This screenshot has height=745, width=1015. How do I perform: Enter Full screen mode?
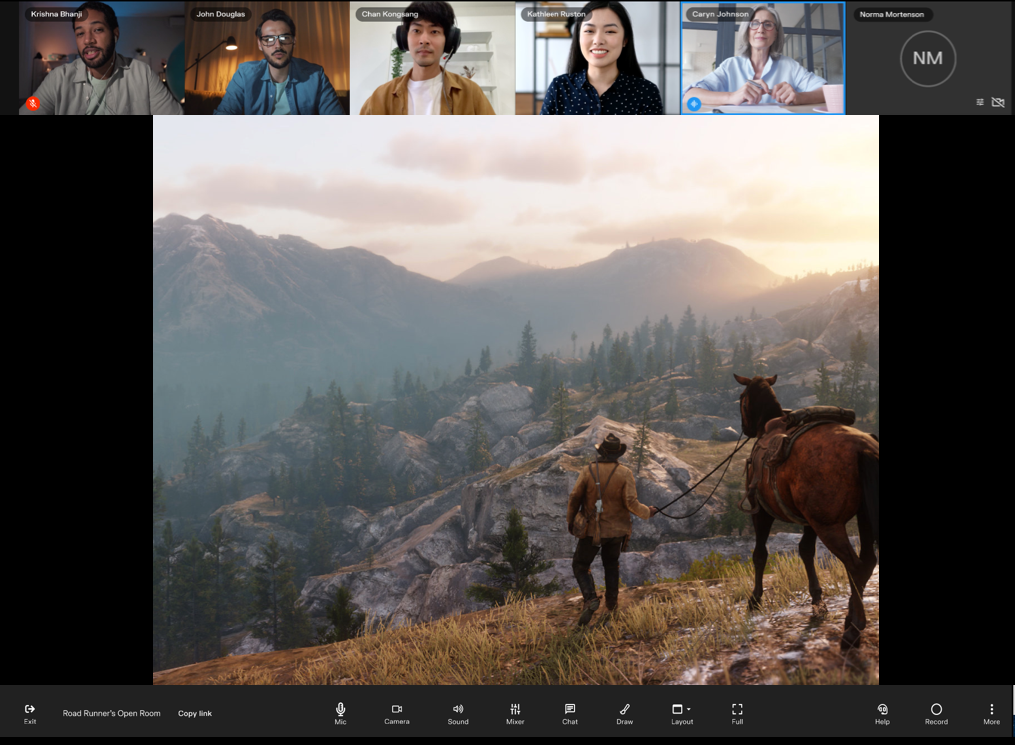[x=737, y=713]
